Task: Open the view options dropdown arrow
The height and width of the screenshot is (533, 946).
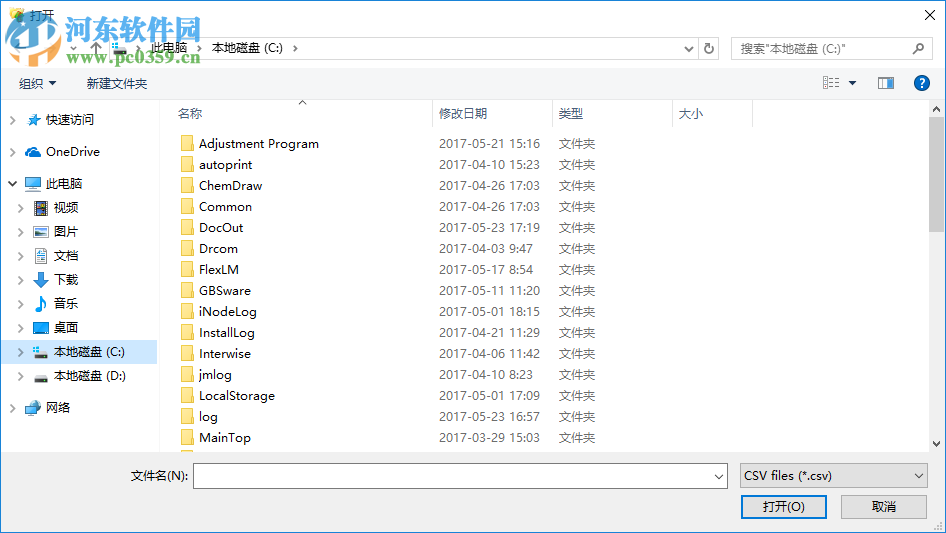Action: [852, 83]
